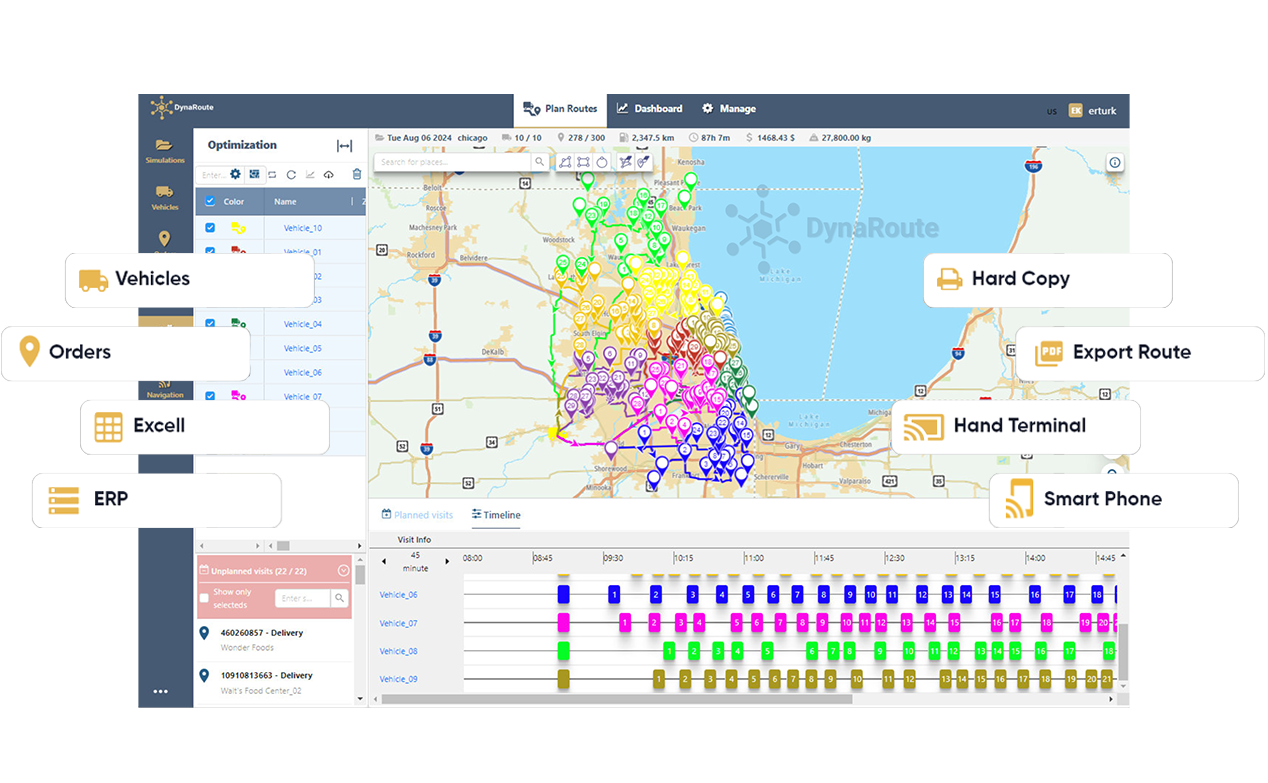Click the left arrow beside 45 minute
This screenshot has height=783, width=1268.
click(x=385, y=561)
